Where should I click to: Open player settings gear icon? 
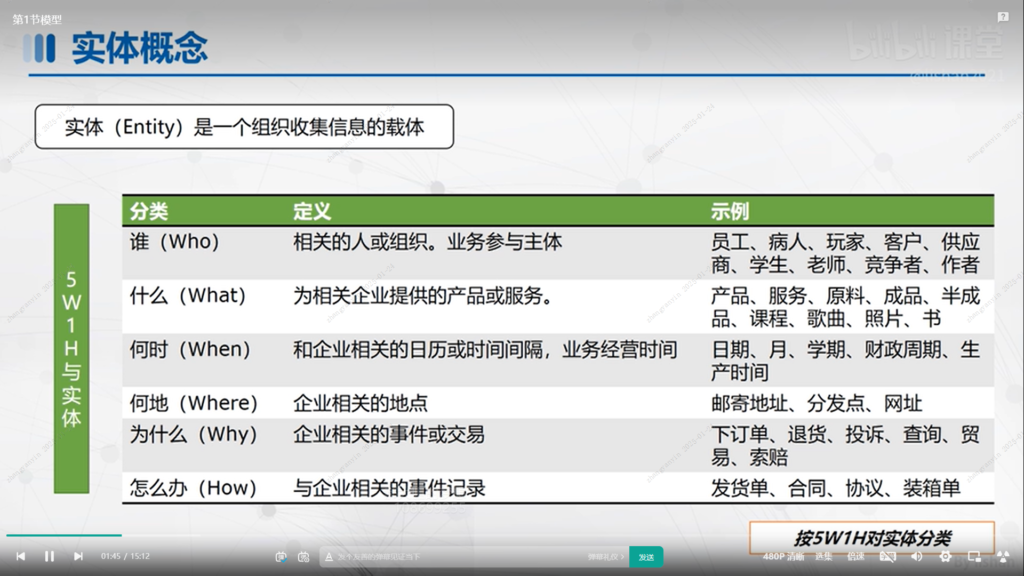click(x=945, y=556)
